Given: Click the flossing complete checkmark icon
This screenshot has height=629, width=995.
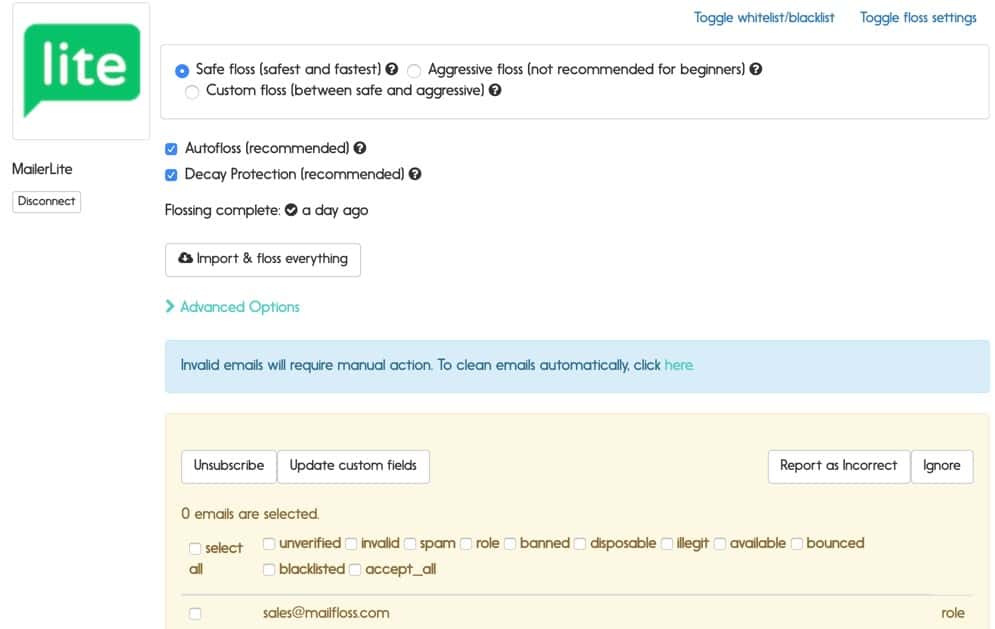Looking at the screenshot, I should click(291, 210).
